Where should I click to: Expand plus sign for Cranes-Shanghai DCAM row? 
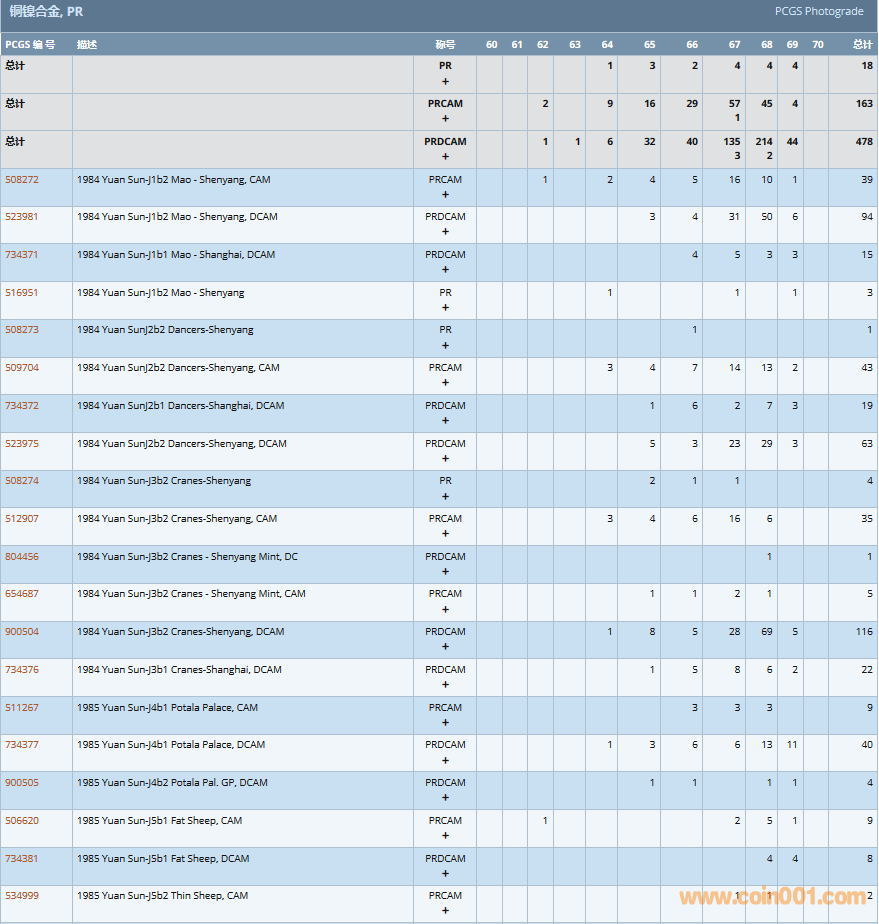[x=445, y=684]
